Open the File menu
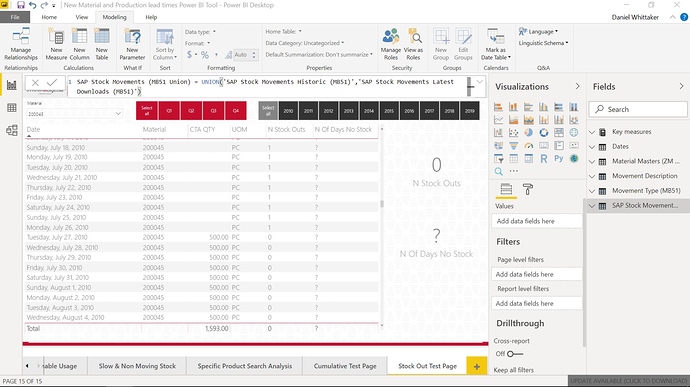690x387 pixels. pos(15,17)
